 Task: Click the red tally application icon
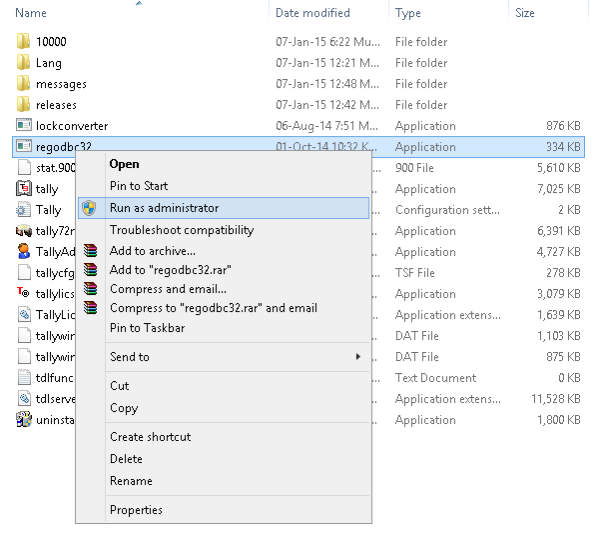point(24,189)
